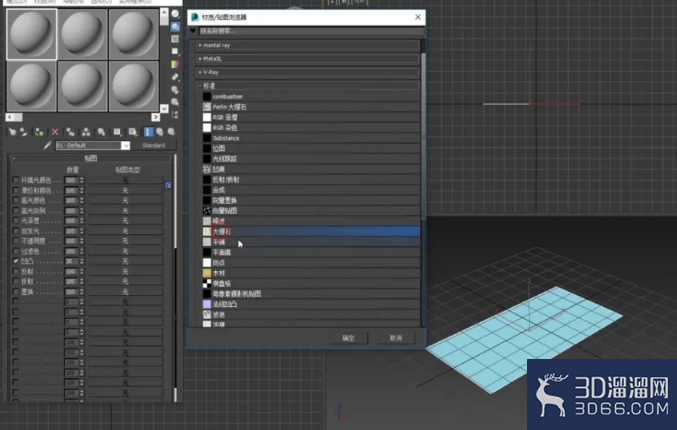Image resolution: width=677 pixels, height=430 pixels.
Task: Select the first highlighted sample sphere slot
Action: [32, 34]
